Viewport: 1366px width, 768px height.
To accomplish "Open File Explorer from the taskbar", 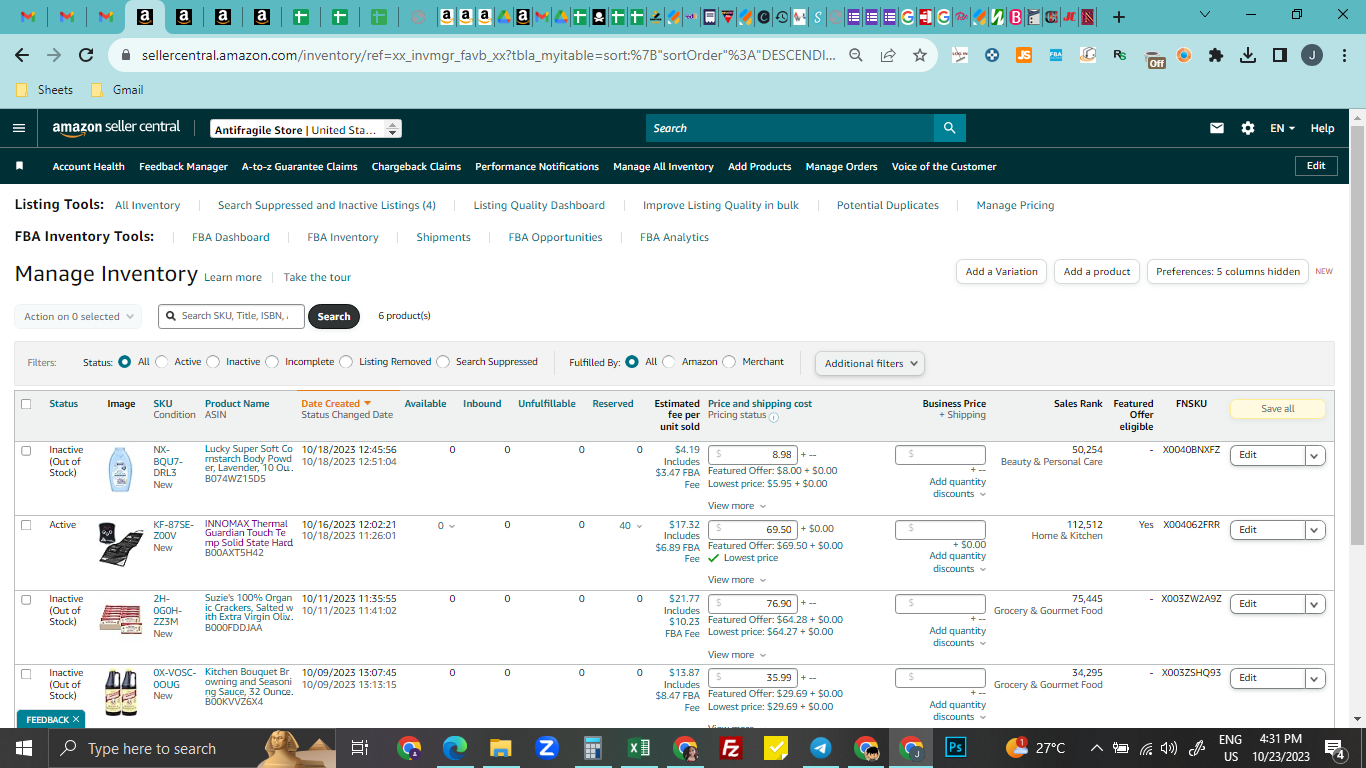I will [x=500, y=748].
